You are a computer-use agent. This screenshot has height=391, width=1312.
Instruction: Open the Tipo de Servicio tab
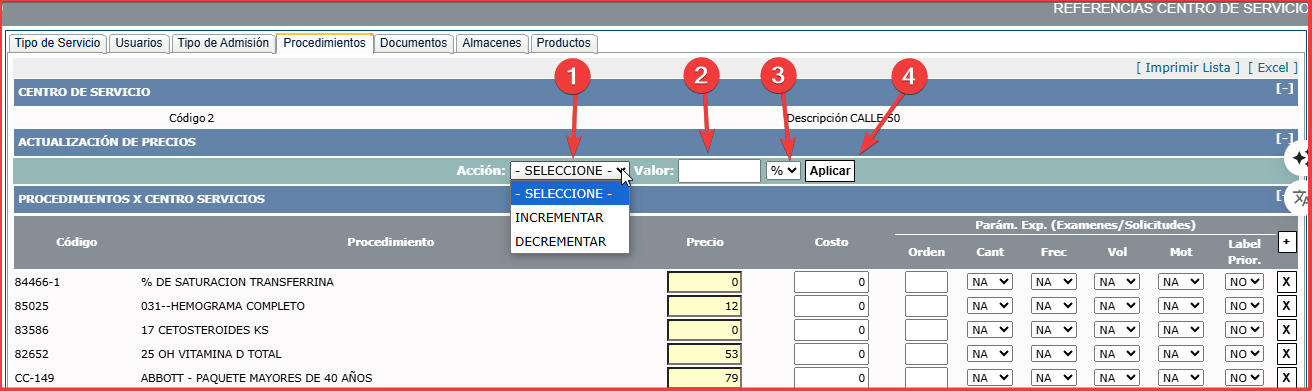58,43
